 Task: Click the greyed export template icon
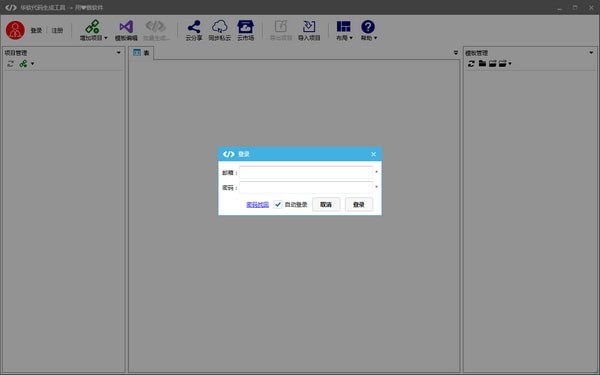(281, 26)
